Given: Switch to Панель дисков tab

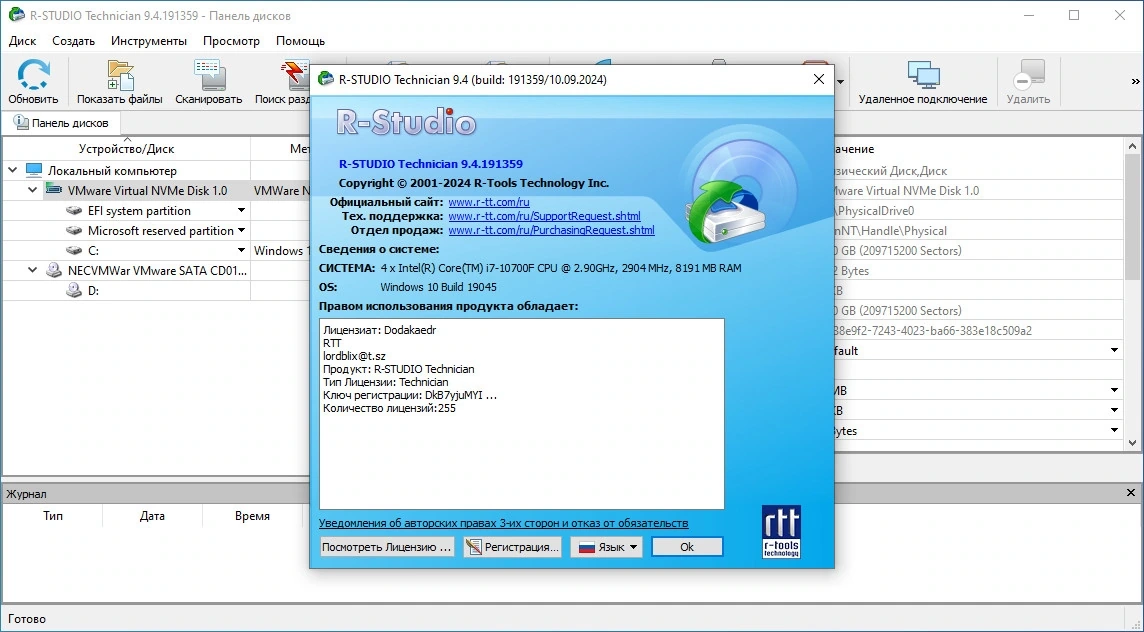Looking at the screenshot, I should click(61, 123).
